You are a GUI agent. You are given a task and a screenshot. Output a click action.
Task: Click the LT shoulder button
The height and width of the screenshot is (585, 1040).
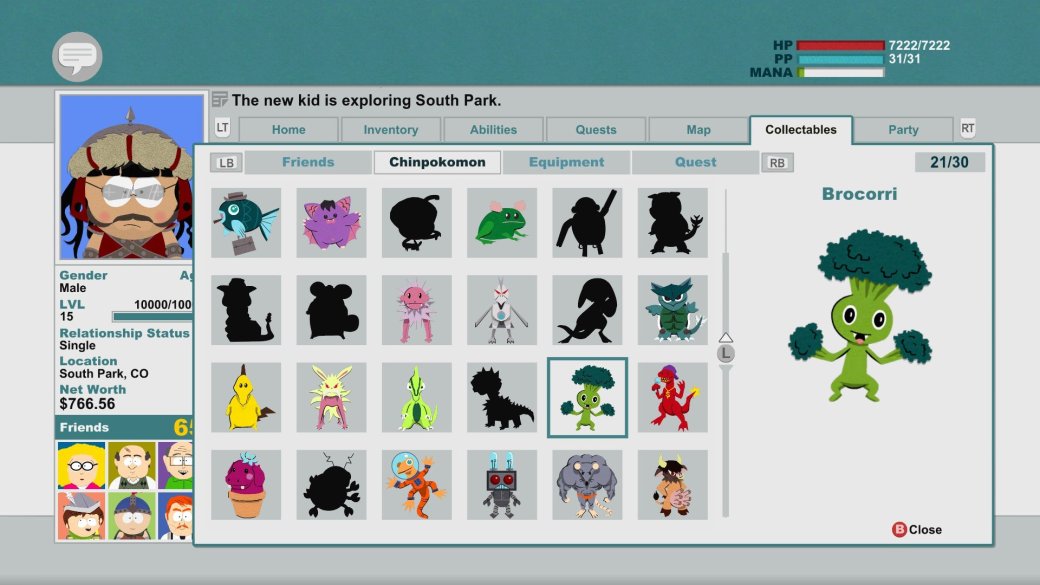(222, 127)
